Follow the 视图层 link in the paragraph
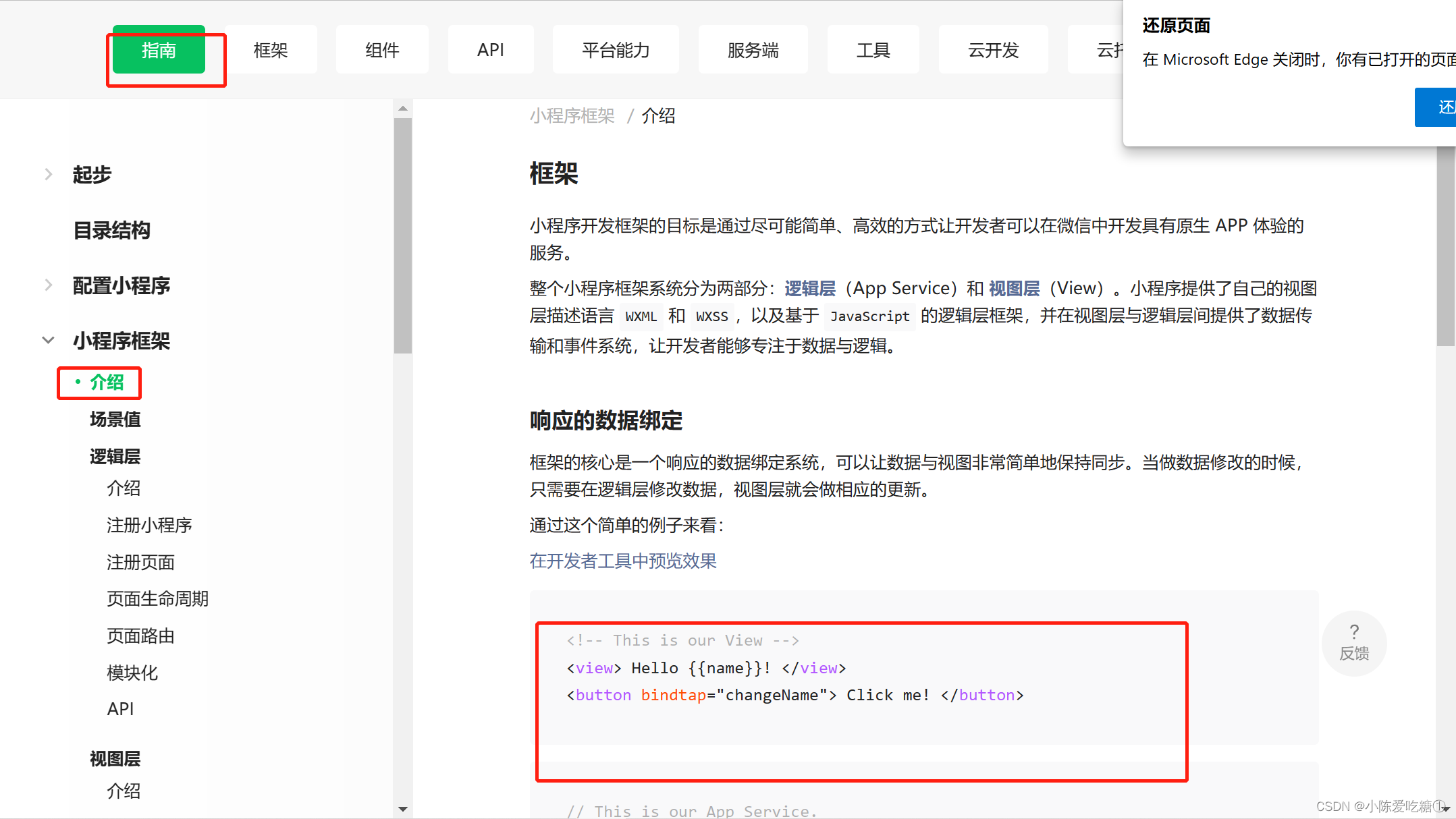Viewport: 1456px width, 819px height. [x=1014, y=289]
